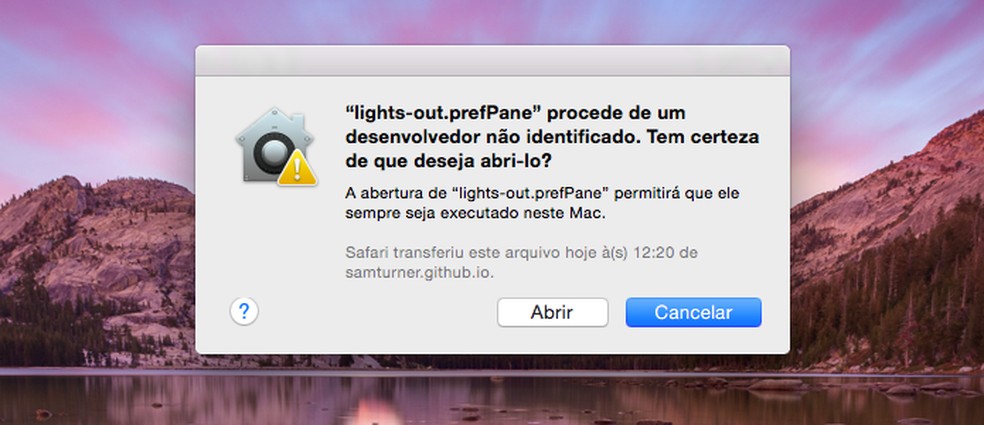Click the gray "Safari transferiu este arquivo" line
The height and width of the screenshot is (425, 984).
[521, 253]
